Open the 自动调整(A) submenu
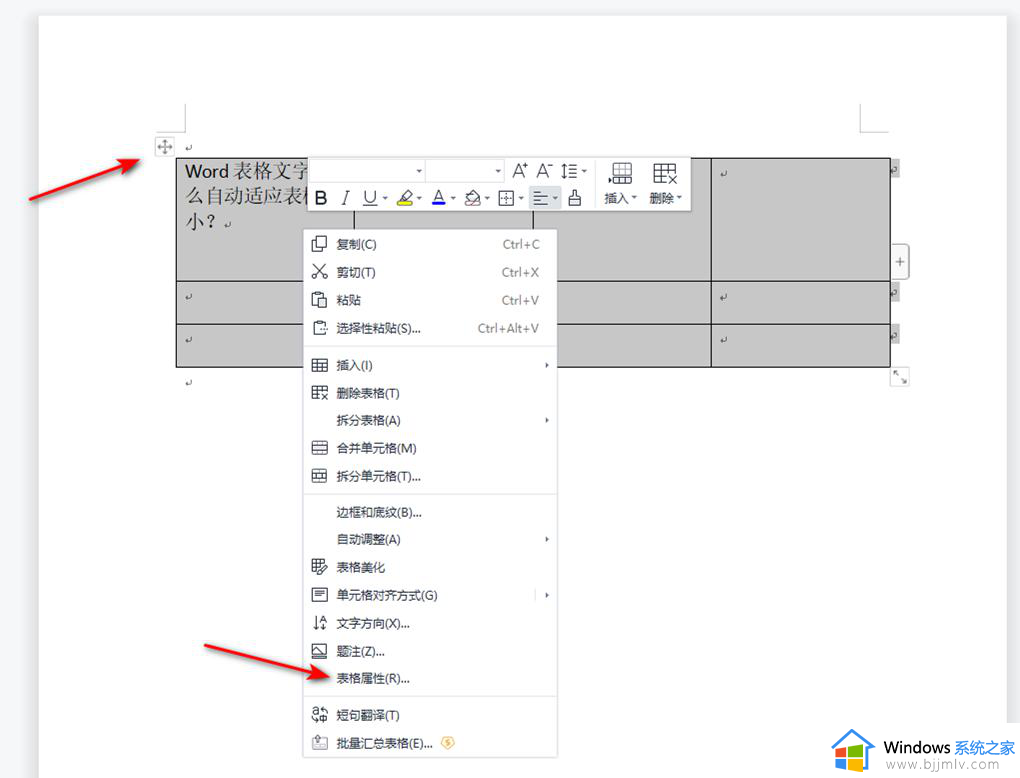Screen dimensions: 1020x778 click(430, 539)
